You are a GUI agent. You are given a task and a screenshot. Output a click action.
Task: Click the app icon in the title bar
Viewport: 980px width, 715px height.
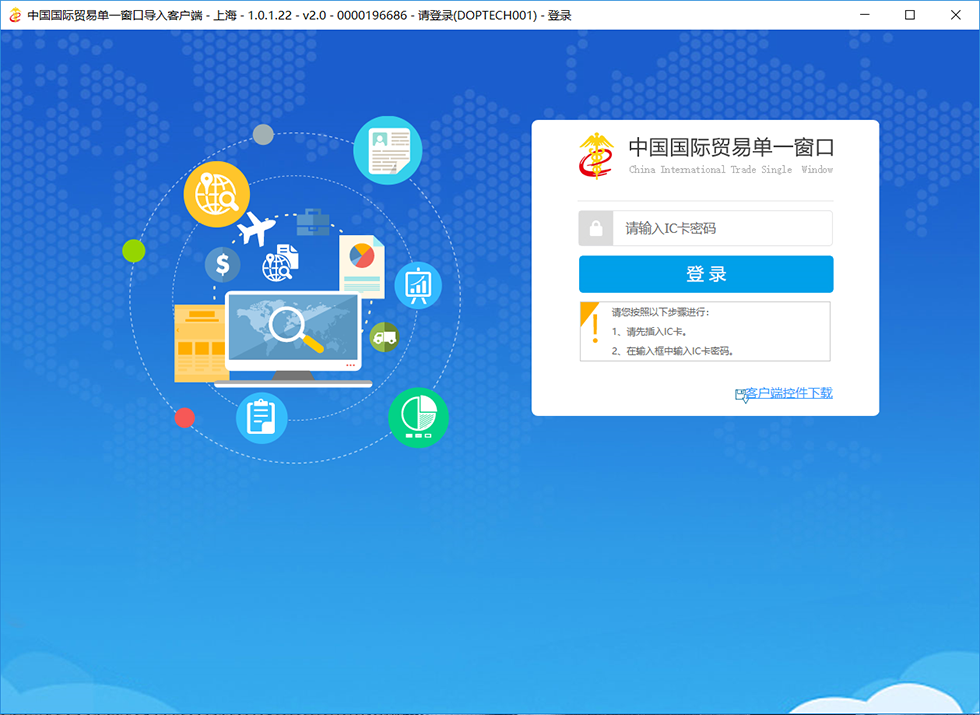(13, 14)
